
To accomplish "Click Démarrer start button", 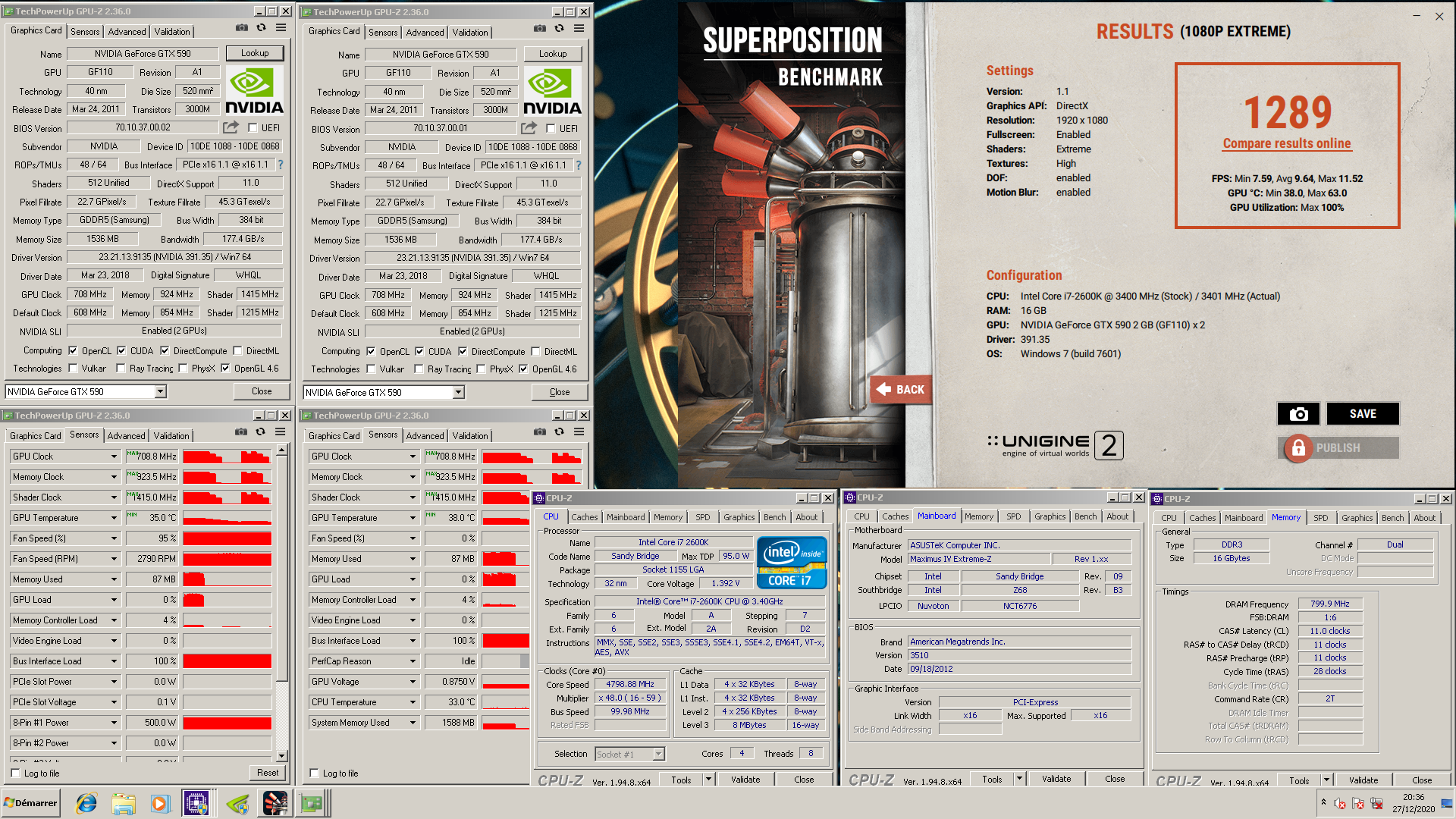I will click(30, 803).
